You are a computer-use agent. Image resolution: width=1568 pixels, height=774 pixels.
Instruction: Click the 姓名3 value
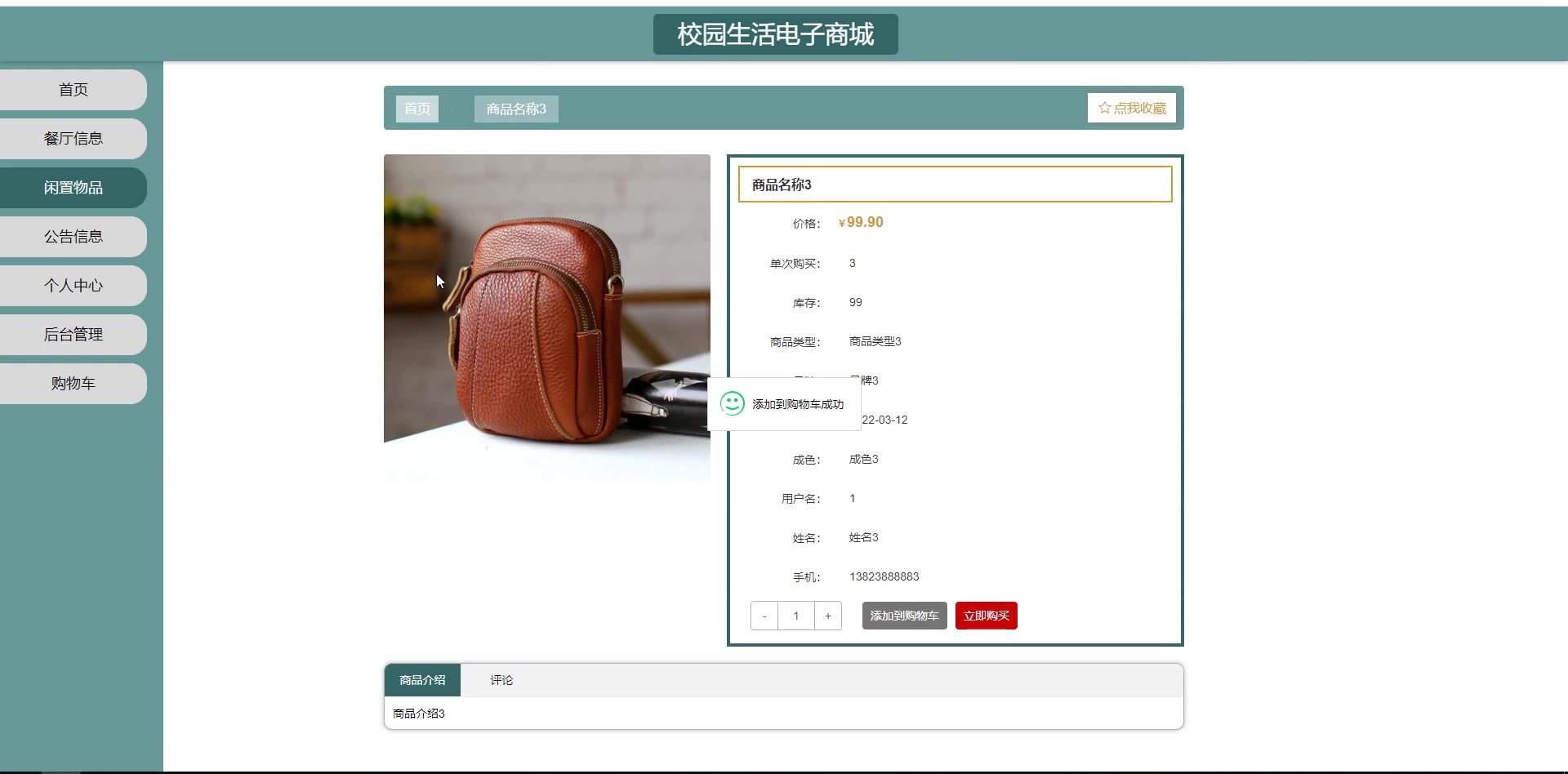[x=864, y=537]
